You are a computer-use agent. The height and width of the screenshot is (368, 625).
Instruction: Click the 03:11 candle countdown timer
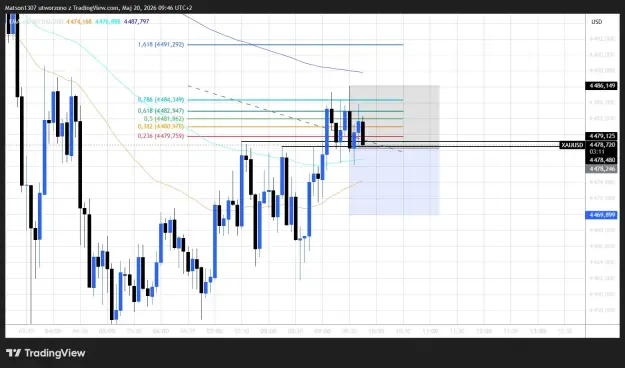click(597, 152)
